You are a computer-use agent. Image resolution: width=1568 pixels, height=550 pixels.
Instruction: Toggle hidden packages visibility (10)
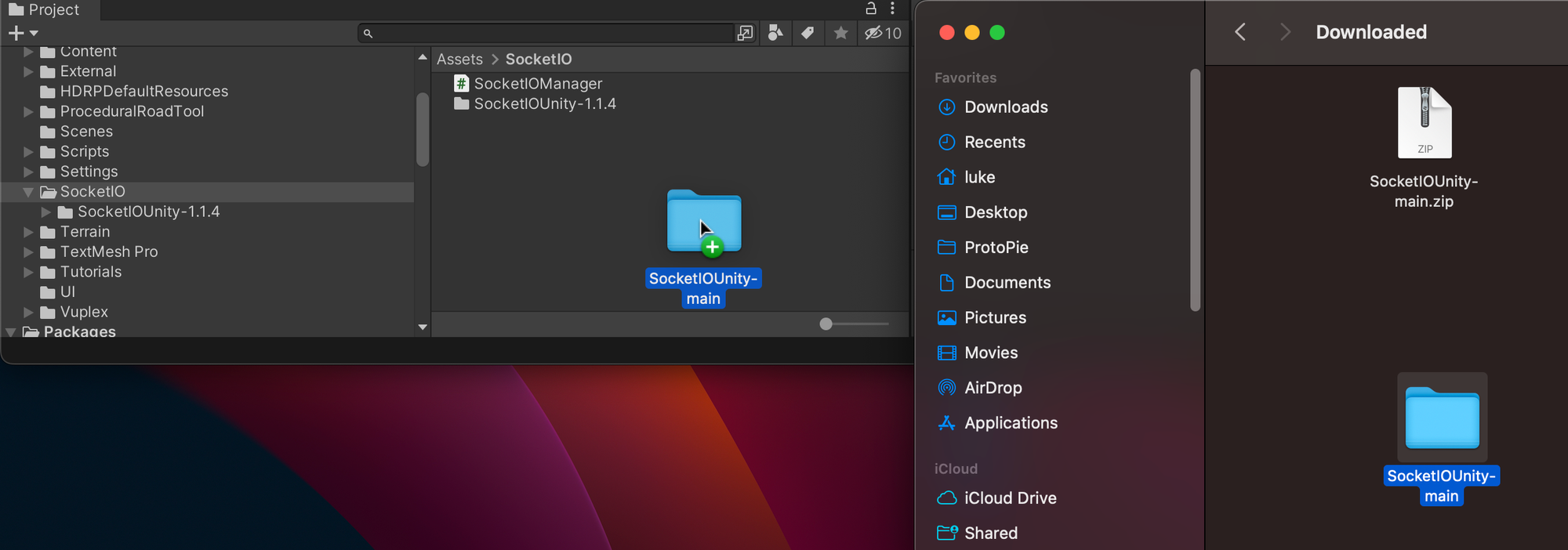point(883,33)
